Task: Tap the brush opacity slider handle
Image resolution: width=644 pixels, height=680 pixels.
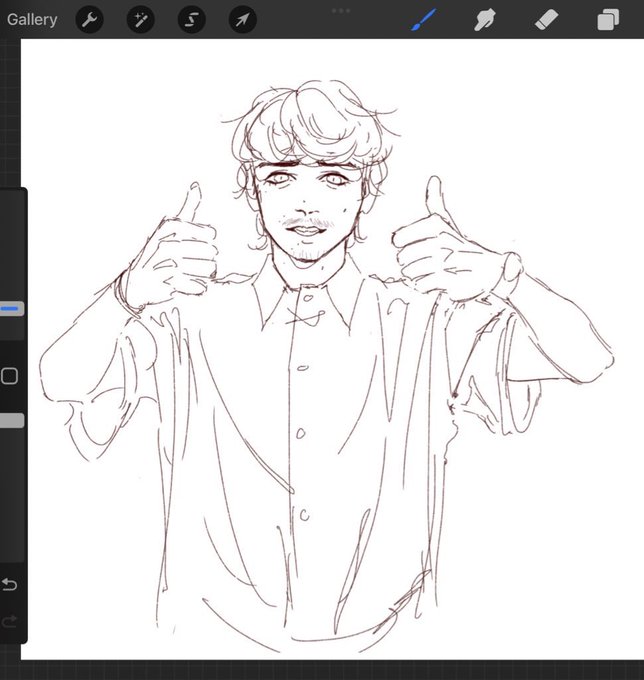Action: click(x=12, y=421)
